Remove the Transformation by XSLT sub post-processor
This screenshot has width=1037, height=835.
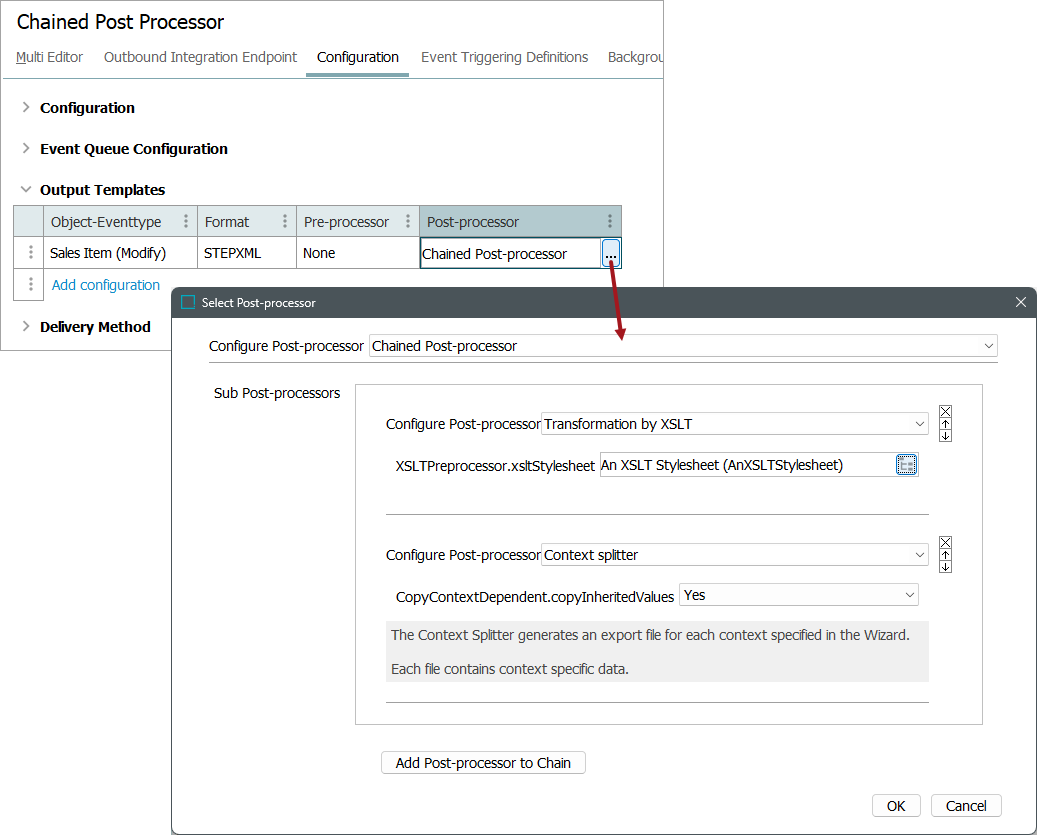click(x=945, y=411)
